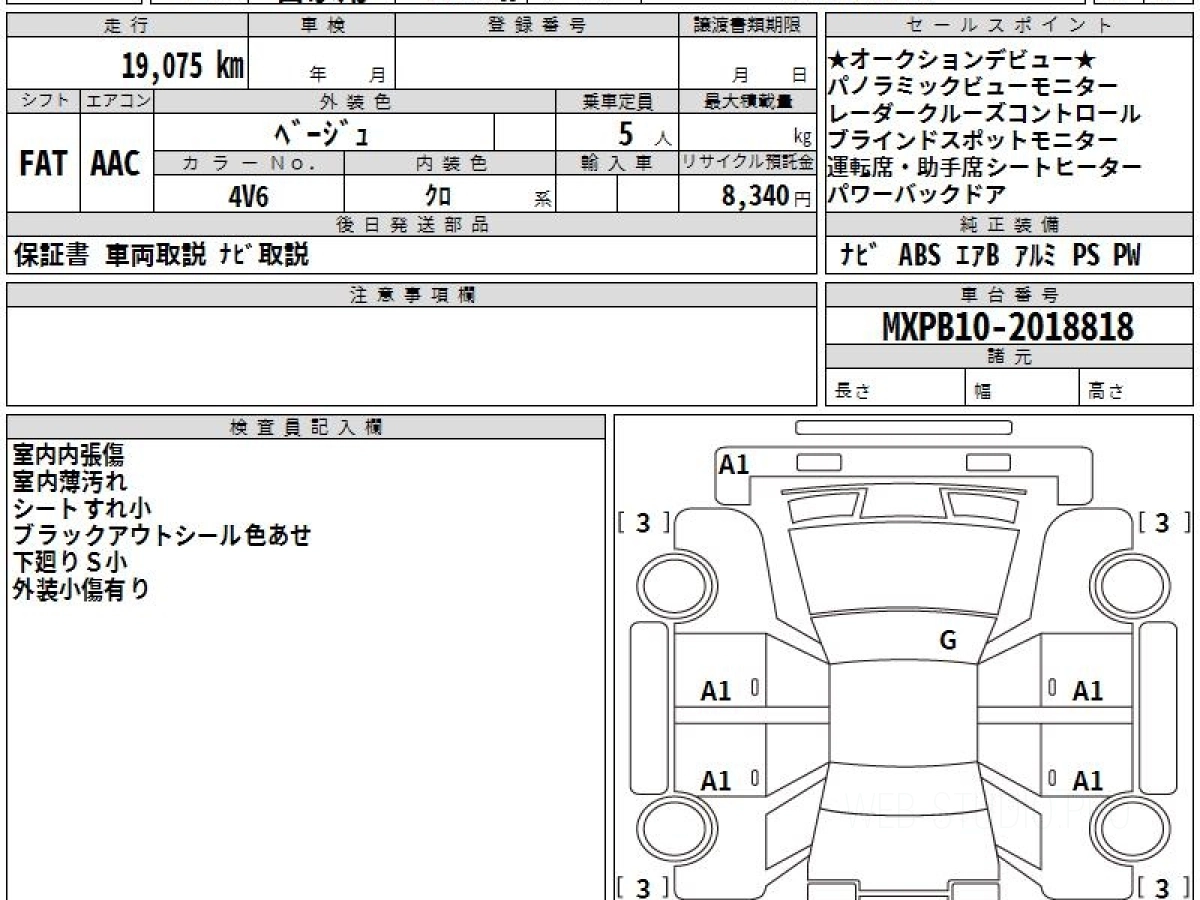Click the シートすれ小 inspector note
This screenshot has width=1200, height=900.
tap(82, 509)
